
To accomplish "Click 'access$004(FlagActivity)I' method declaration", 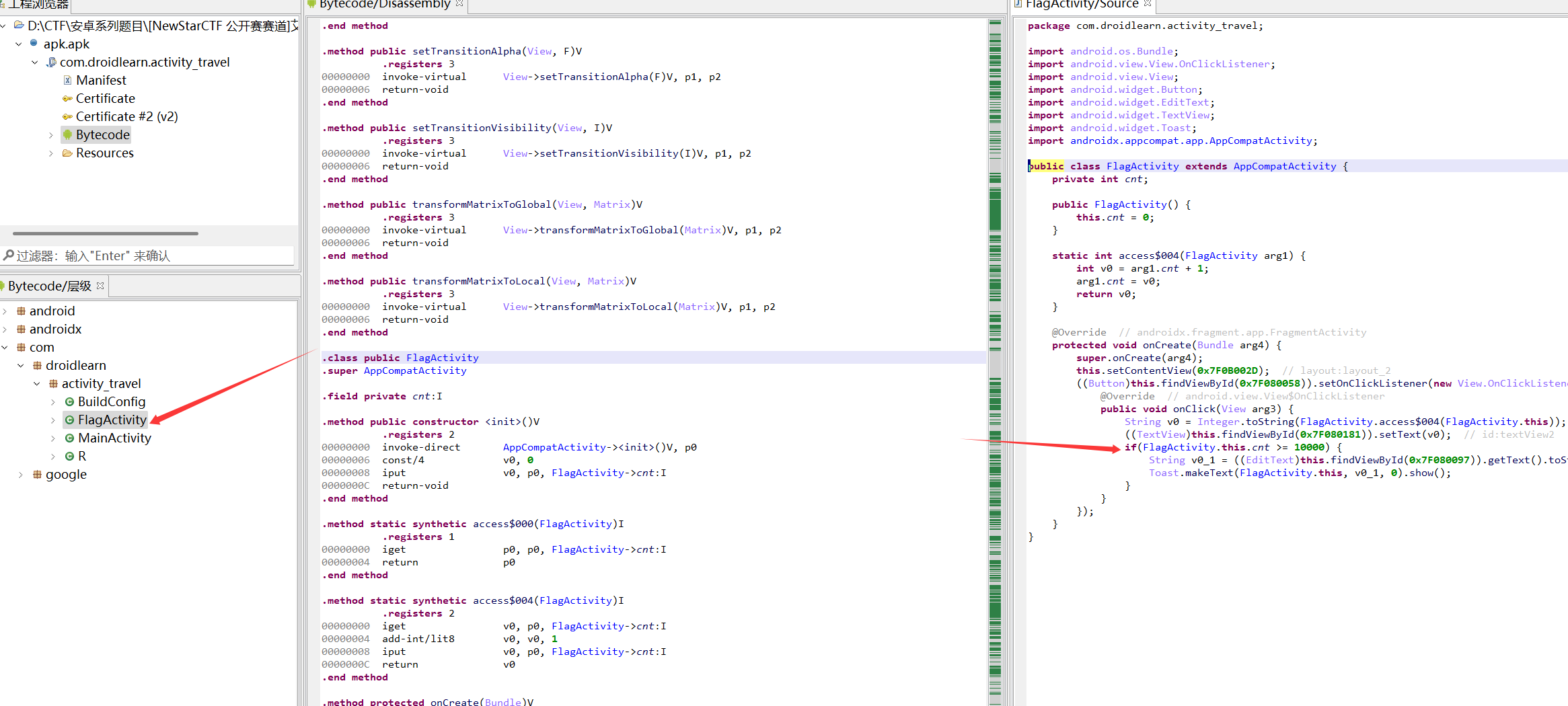I will 548,600.
